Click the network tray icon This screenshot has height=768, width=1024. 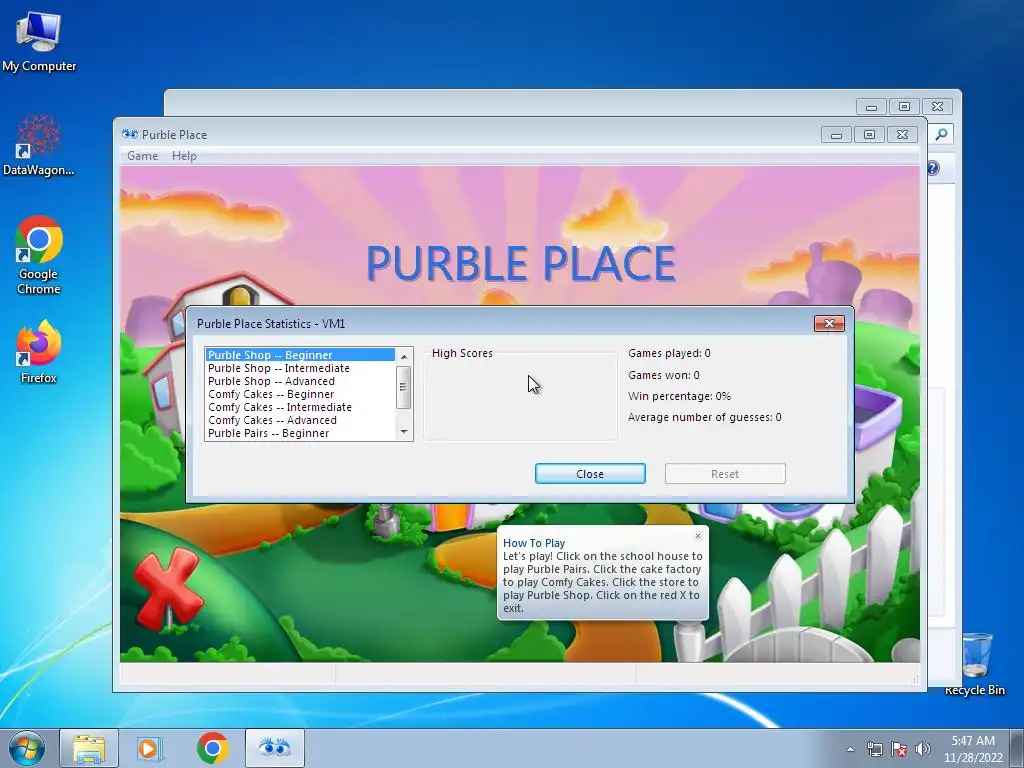pos(874,749)
